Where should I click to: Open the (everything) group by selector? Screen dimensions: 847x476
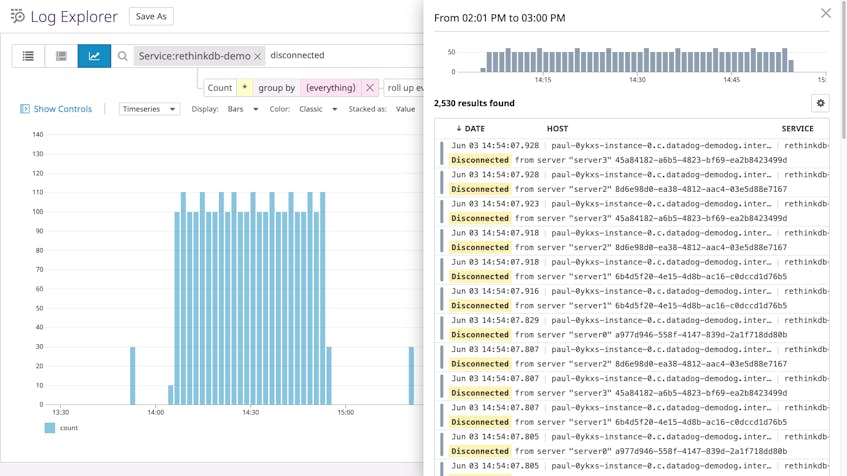click(x=331, y=88)
